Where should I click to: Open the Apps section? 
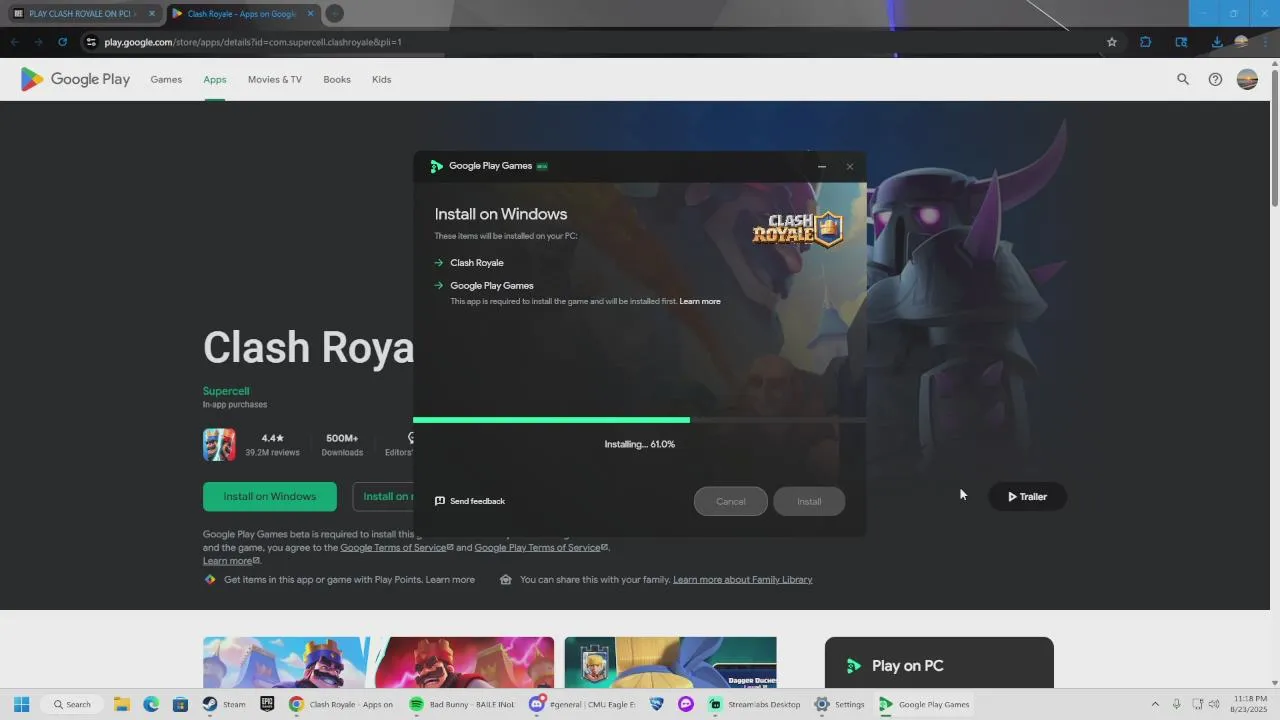[215, 80]
